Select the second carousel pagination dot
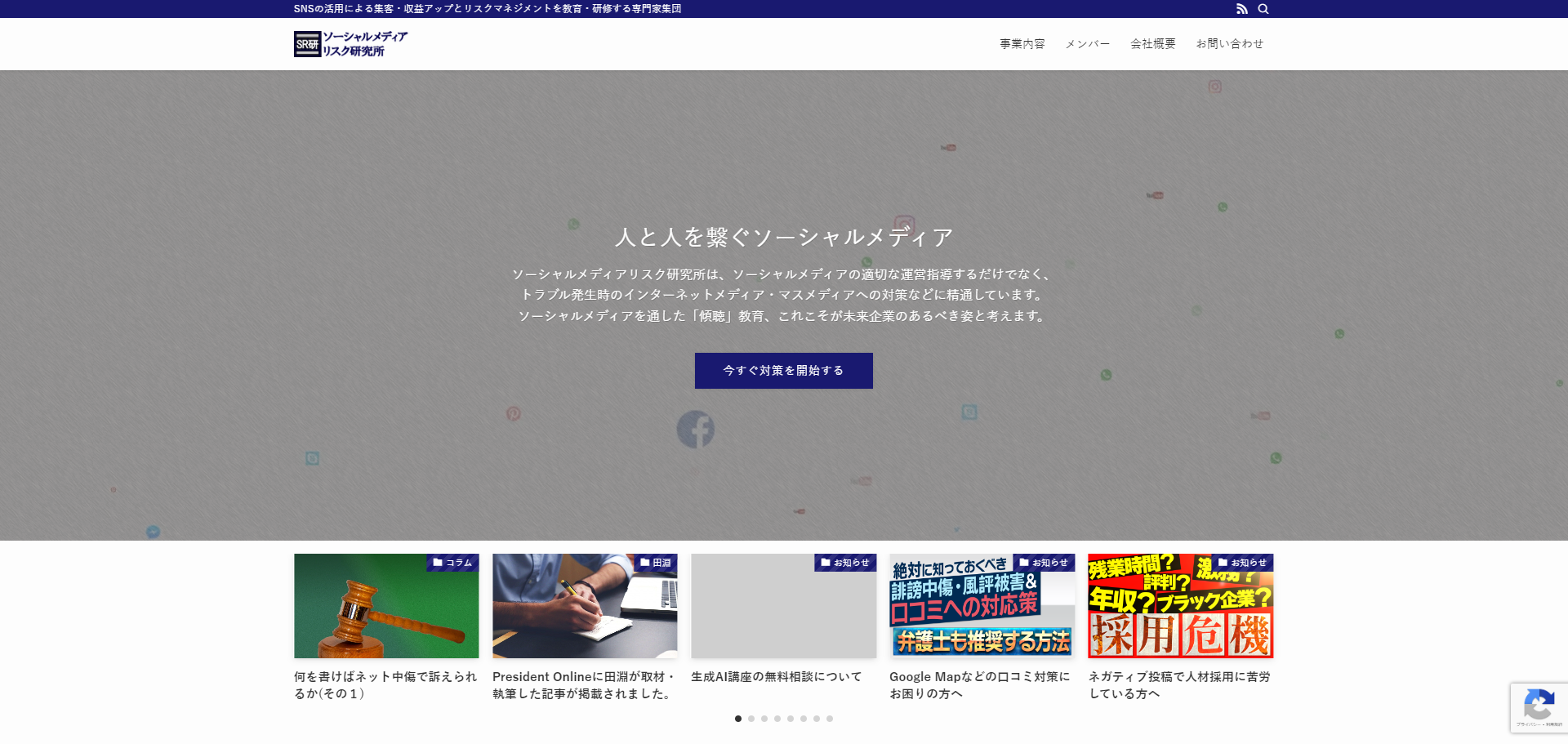Viewport: 1568px width, 744px height. [751, 719]
